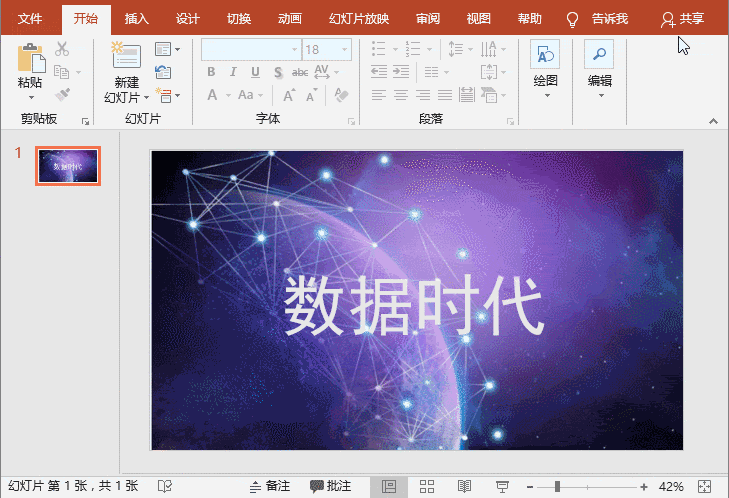729x498 pixels.
Task: Click the Clear Formatting eraser icon
Action: click(x=341, y=95)
